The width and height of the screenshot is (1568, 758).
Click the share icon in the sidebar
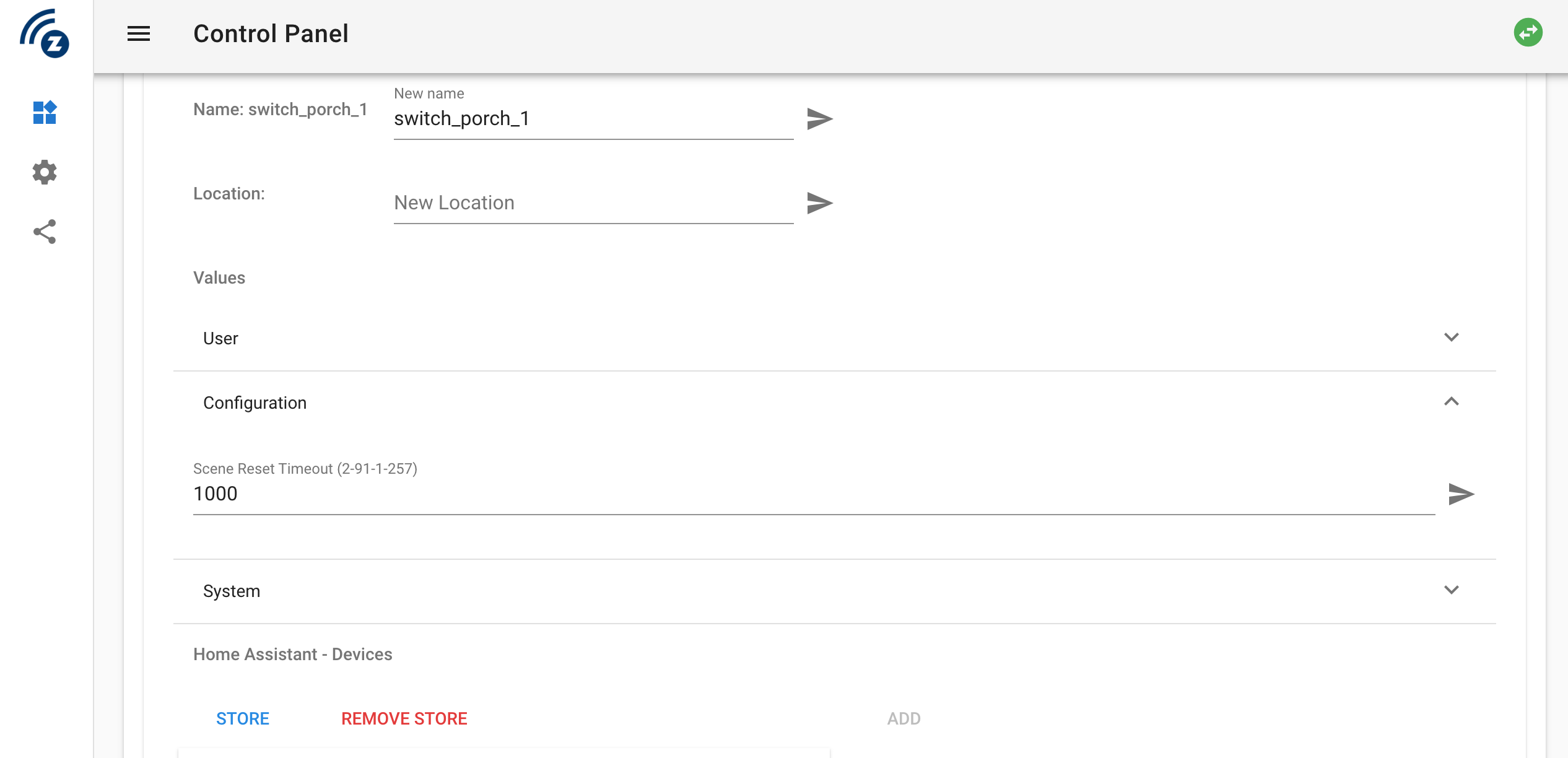point(43,232)
